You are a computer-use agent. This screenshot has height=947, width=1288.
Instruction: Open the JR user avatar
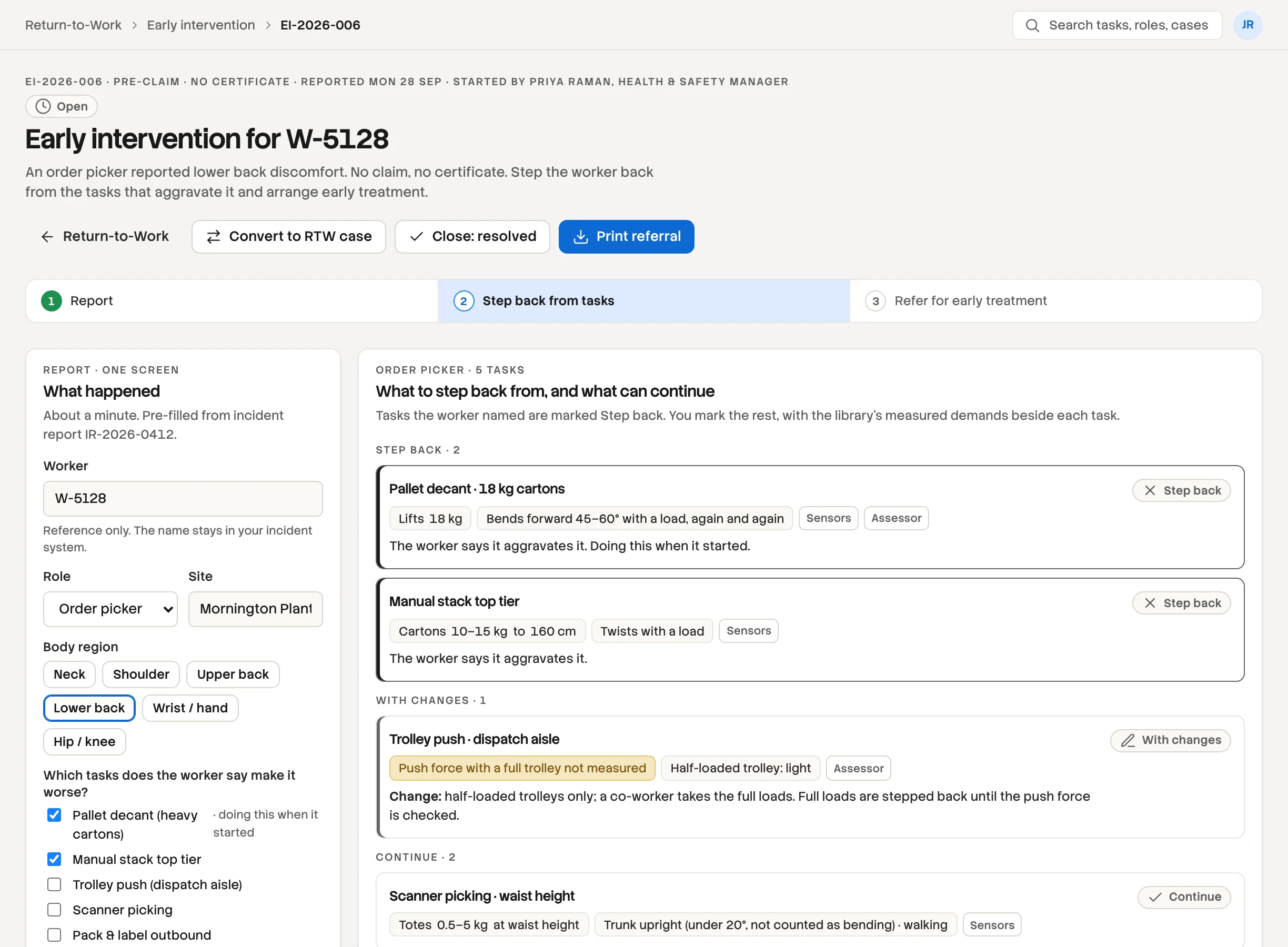pos(1247,25)
